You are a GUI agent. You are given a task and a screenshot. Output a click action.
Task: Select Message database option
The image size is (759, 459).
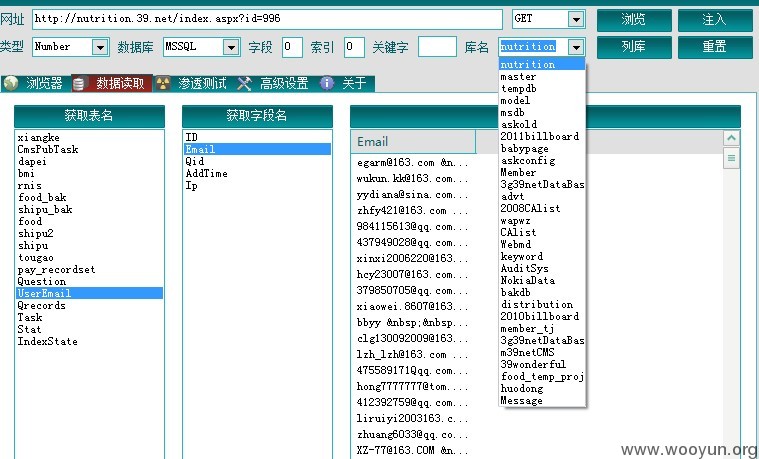point(542,400)
